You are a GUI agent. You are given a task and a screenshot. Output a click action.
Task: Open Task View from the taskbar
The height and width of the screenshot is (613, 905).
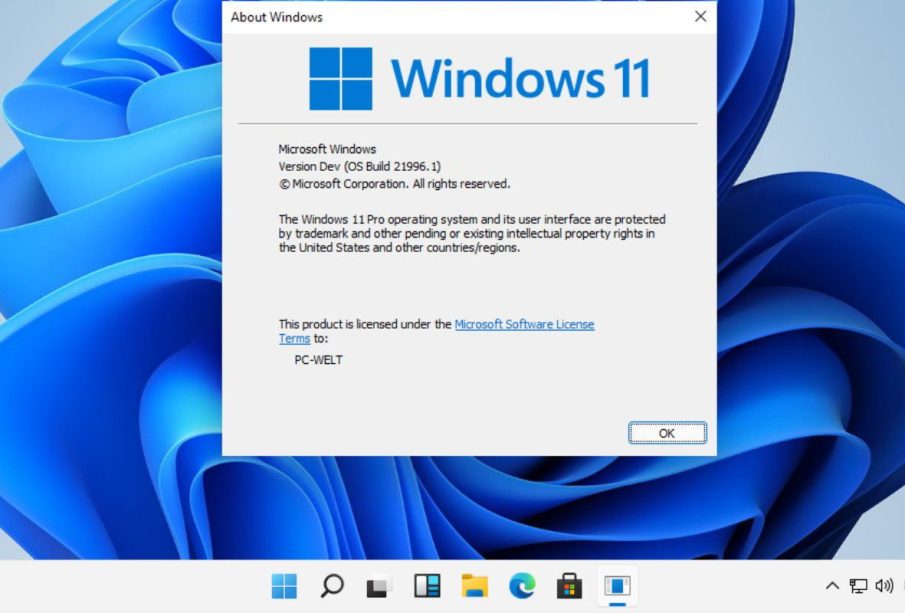pos(378,586)
